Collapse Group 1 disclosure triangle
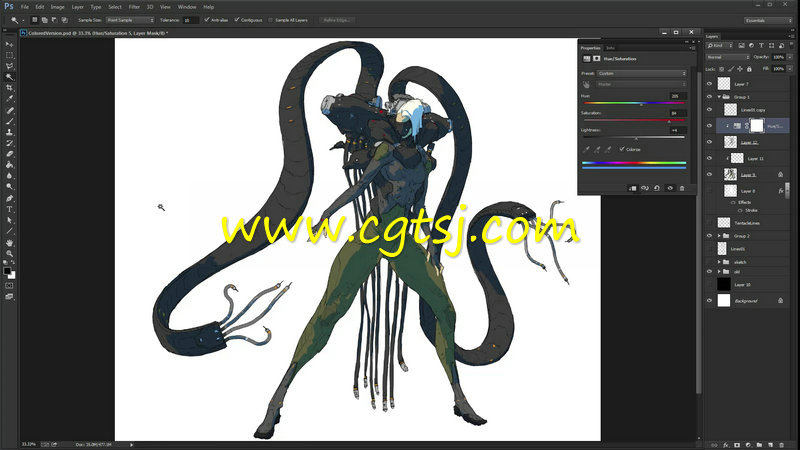Image resolution: width=800 pixels, height=450 pixels. (719, 96)
